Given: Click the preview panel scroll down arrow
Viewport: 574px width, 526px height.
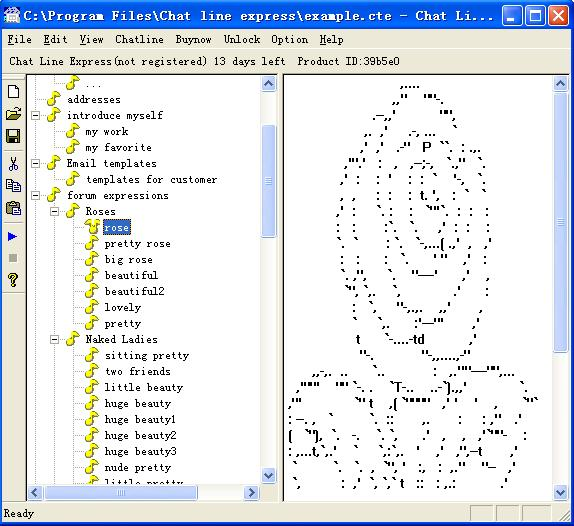Looking at the screenshot, I should coord(560,493).
